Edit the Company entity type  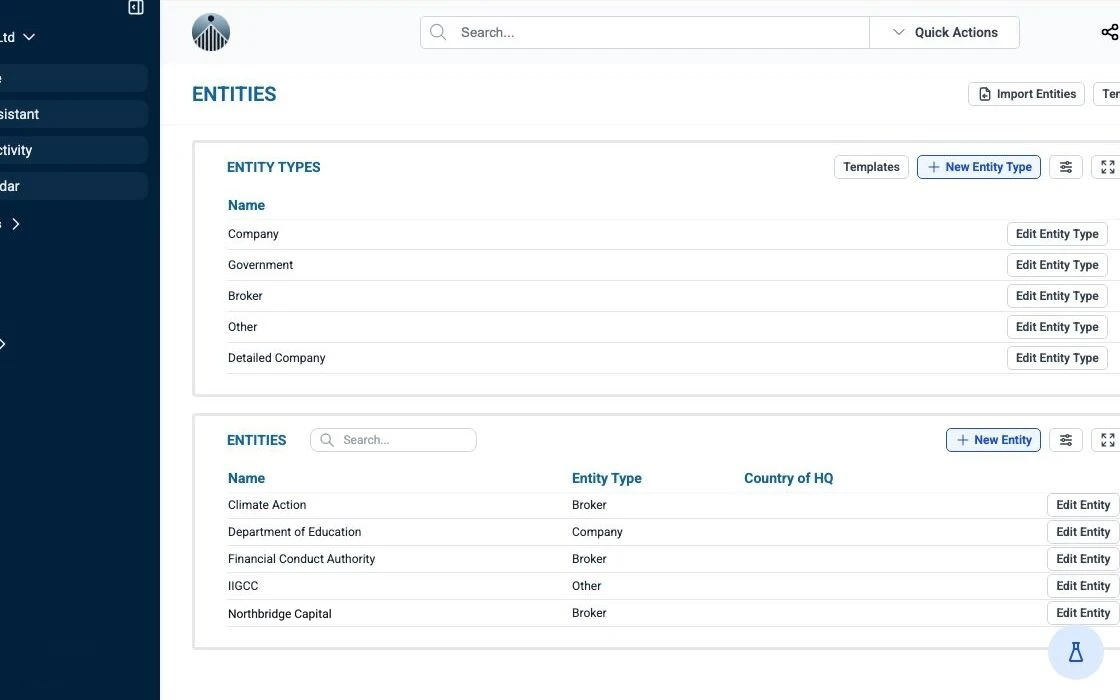coord(1057,234)
